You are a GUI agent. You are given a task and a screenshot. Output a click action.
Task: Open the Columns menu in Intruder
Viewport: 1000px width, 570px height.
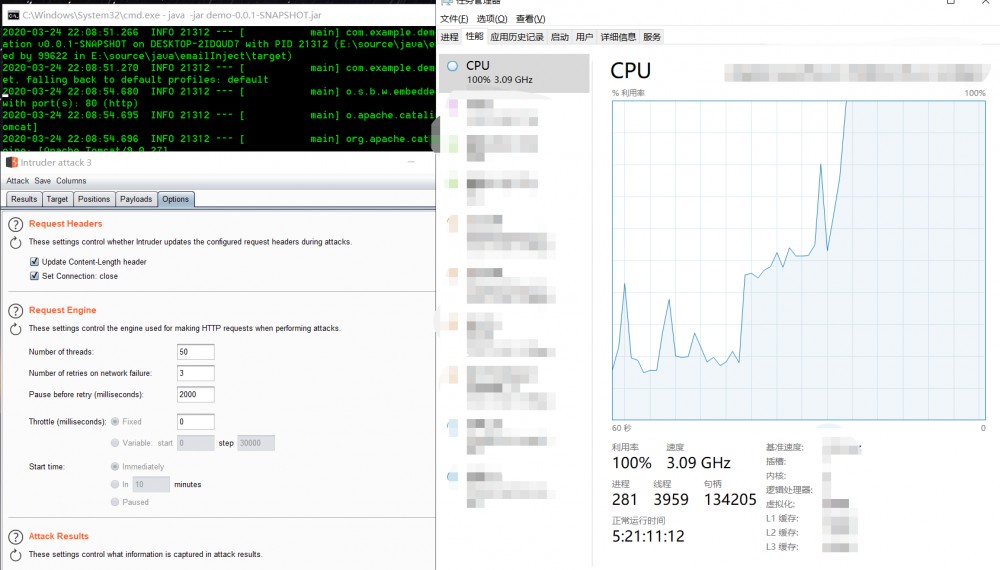(71, 181)
